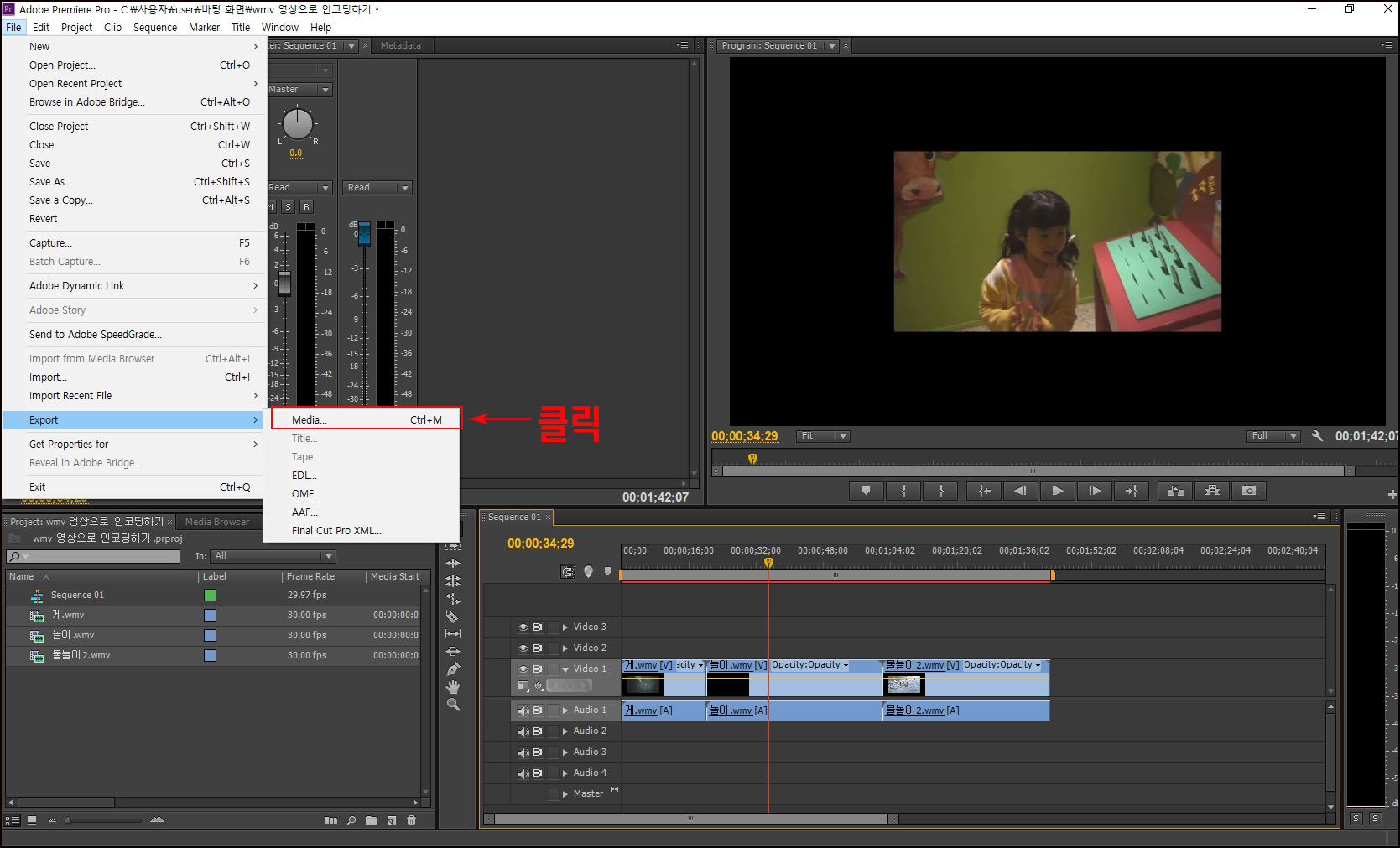Mute Audio 1 track speaker icon
This screenshot has width=1400, height=848.
(x=523, y=710)
